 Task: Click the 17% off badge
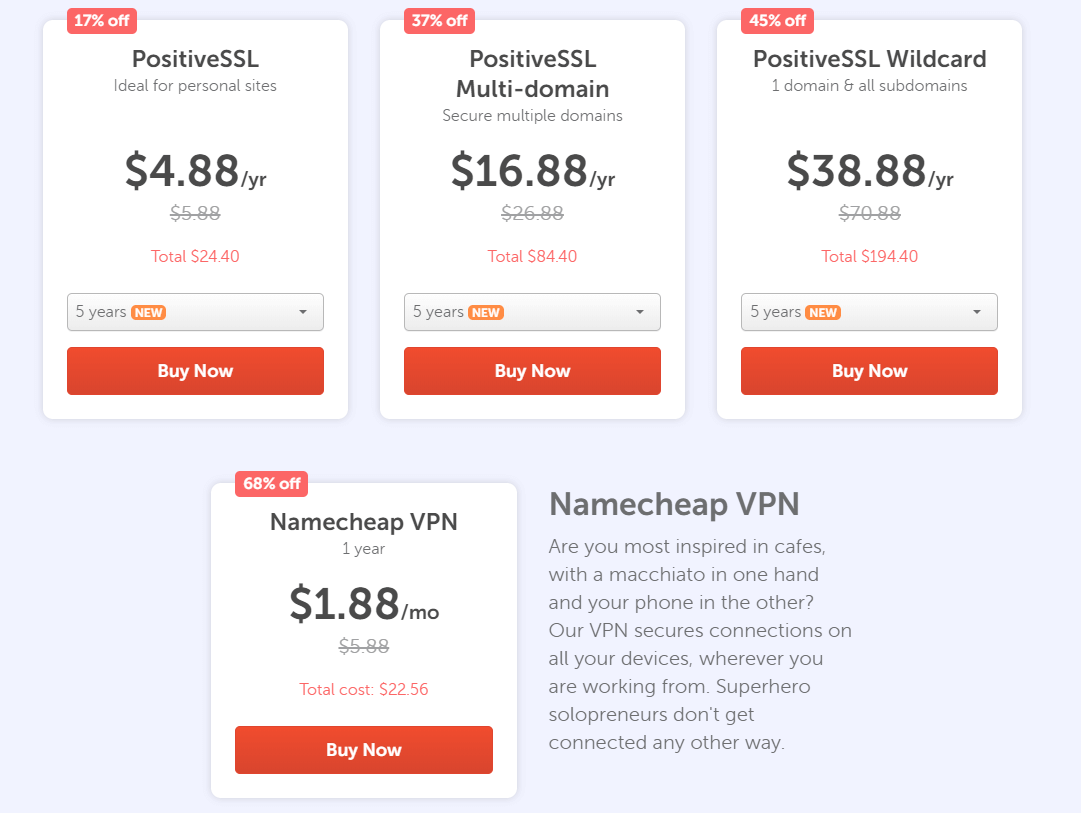coord(102,21)
